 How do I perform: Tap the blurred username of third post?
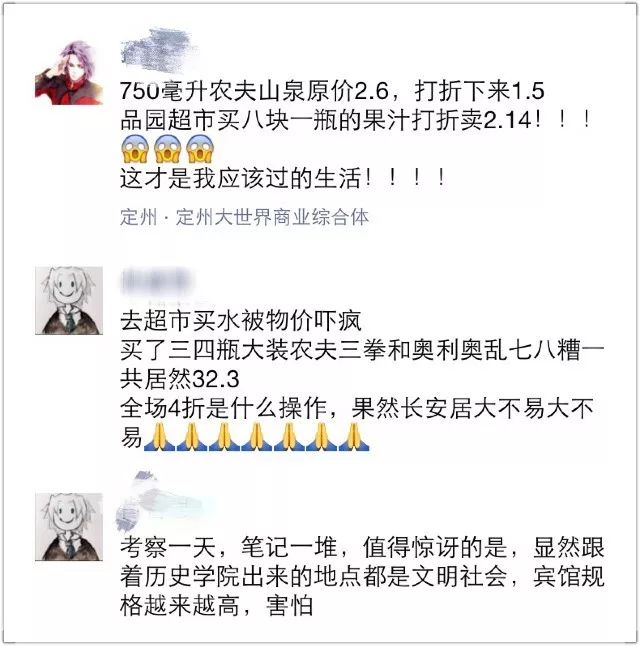[x=165, y=501]
